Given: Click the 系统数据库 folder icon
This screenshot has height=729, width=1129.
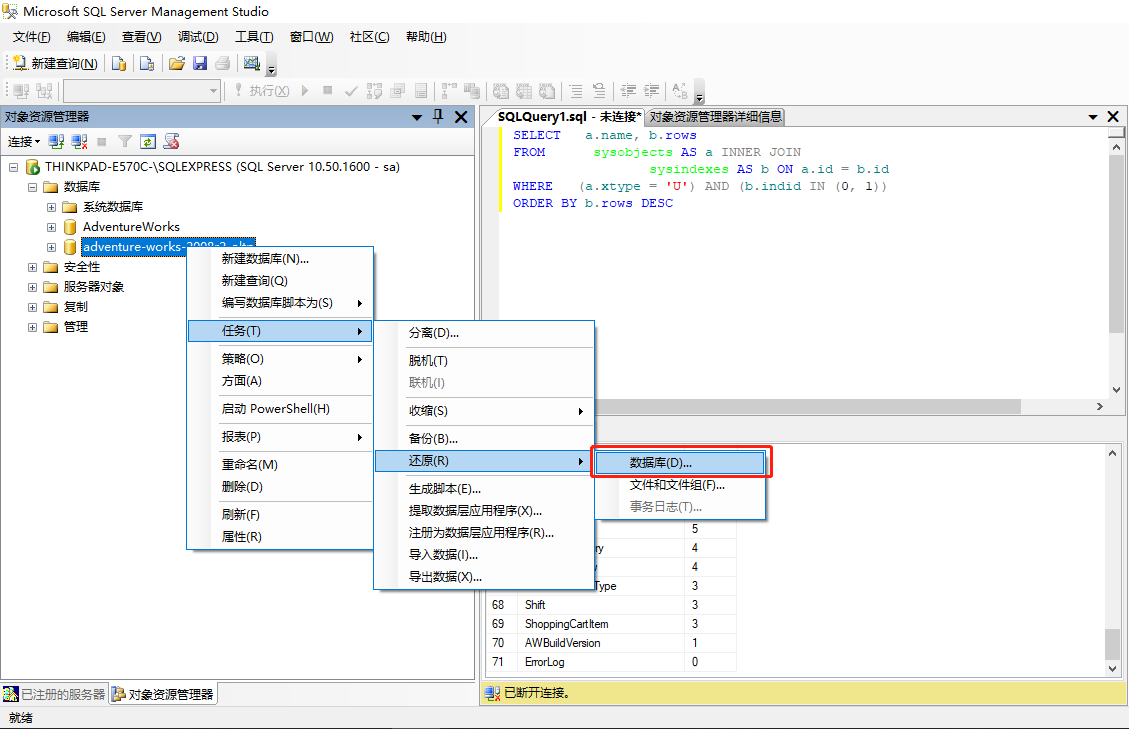Looking at the screenshot, I should tap(70, 207).
